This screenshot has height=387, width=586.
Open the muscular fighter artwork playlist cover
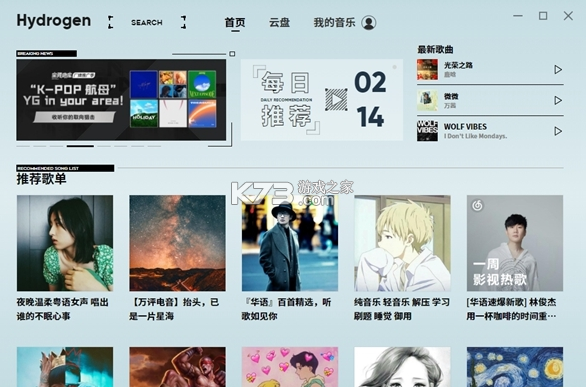[178, 367]
